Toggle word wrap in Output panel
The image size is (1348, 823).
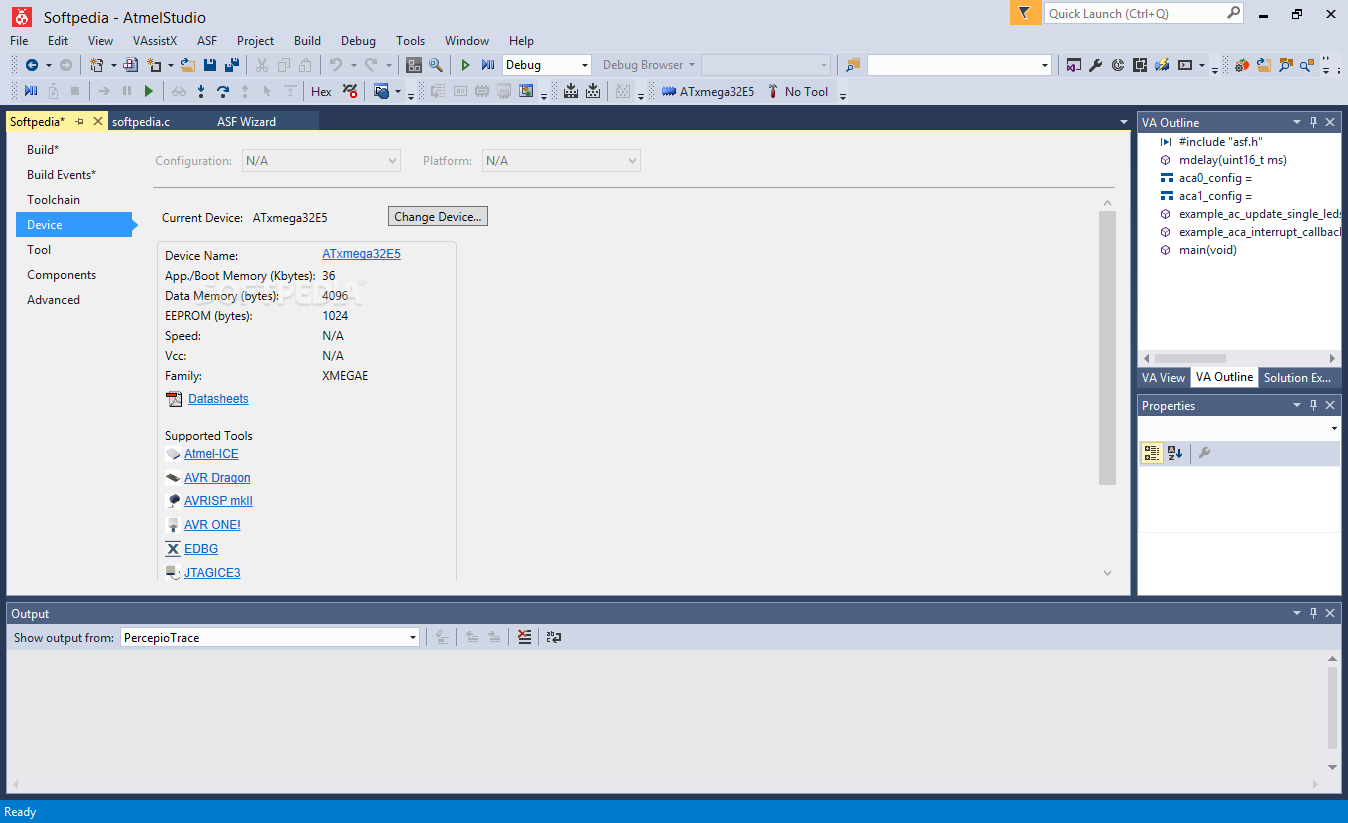pos(553,637)
